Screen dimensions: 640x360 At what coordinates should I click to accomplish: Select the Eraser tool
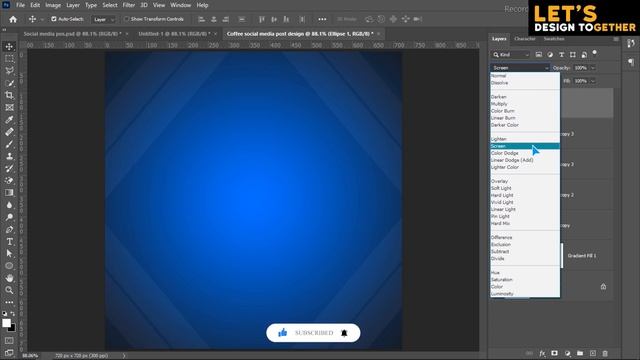click(x=9, y=180)
